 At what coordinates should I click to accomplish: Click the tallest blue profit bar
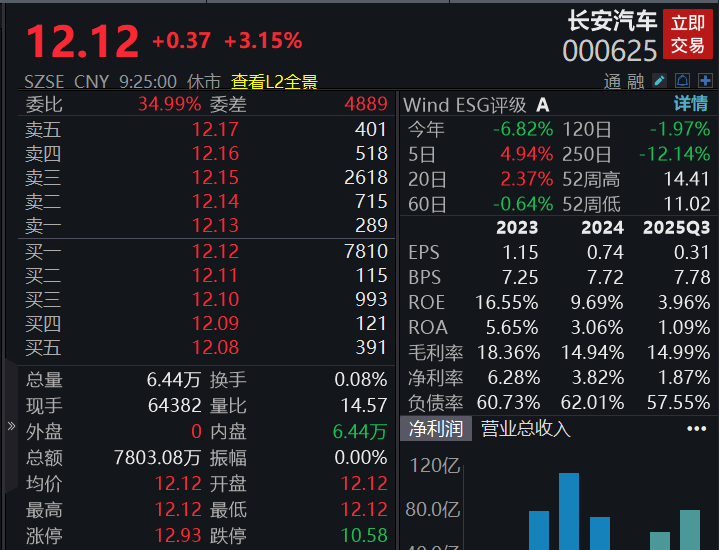pyautogui.click(x=569, y=510)
